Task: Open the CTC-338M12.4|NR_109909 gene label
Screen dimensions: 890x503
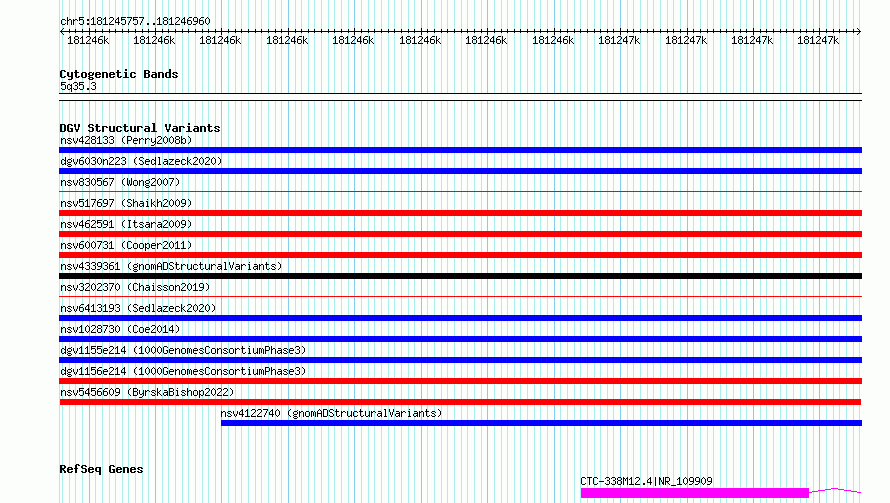Action: (x=646, y=481)
